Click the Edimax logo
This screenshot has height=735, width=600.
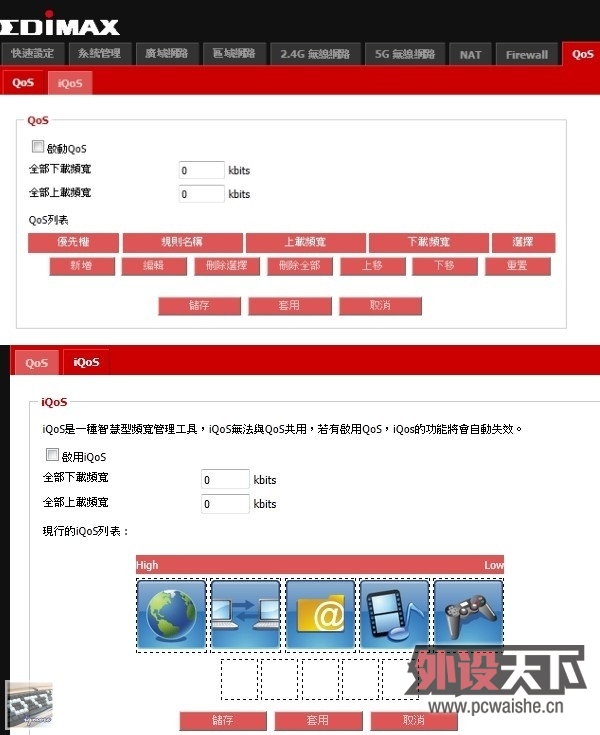(60, 24)
